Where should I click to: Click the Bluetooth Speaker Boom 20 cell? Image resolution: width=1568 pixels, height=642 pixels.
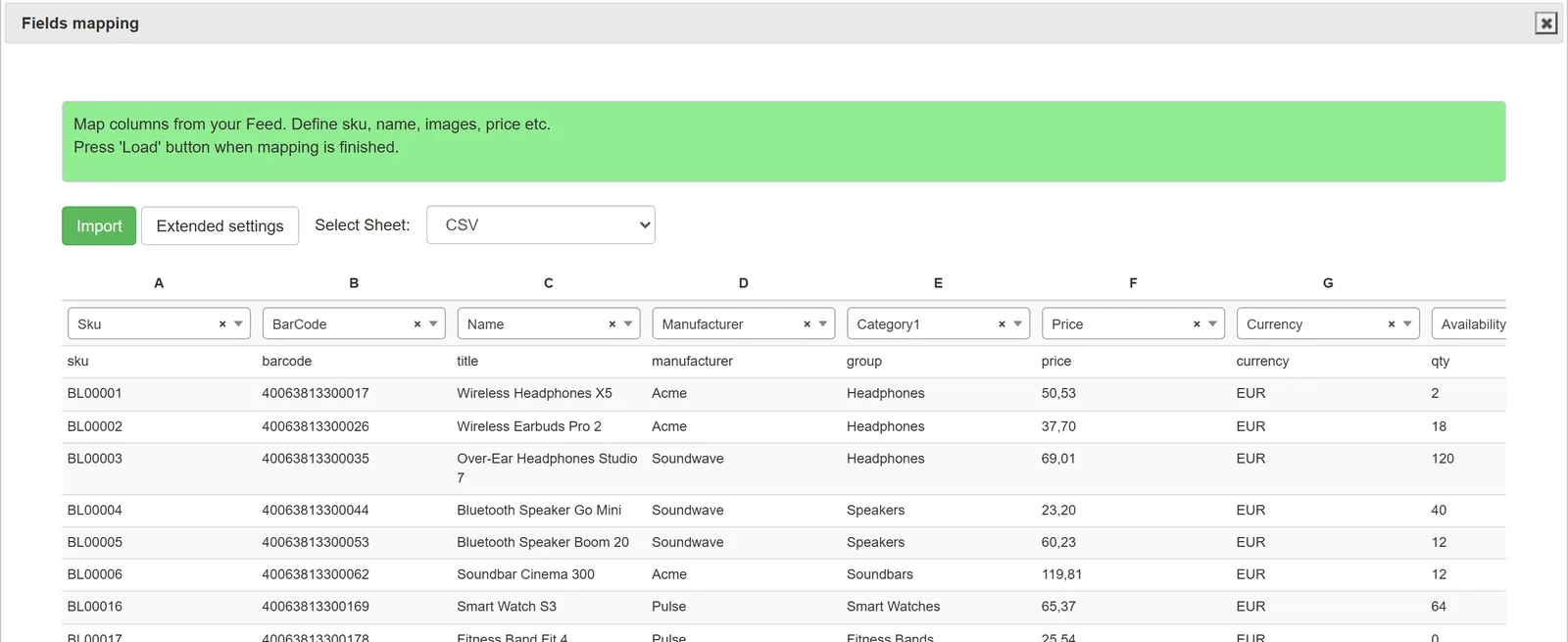tap(543, 542)
